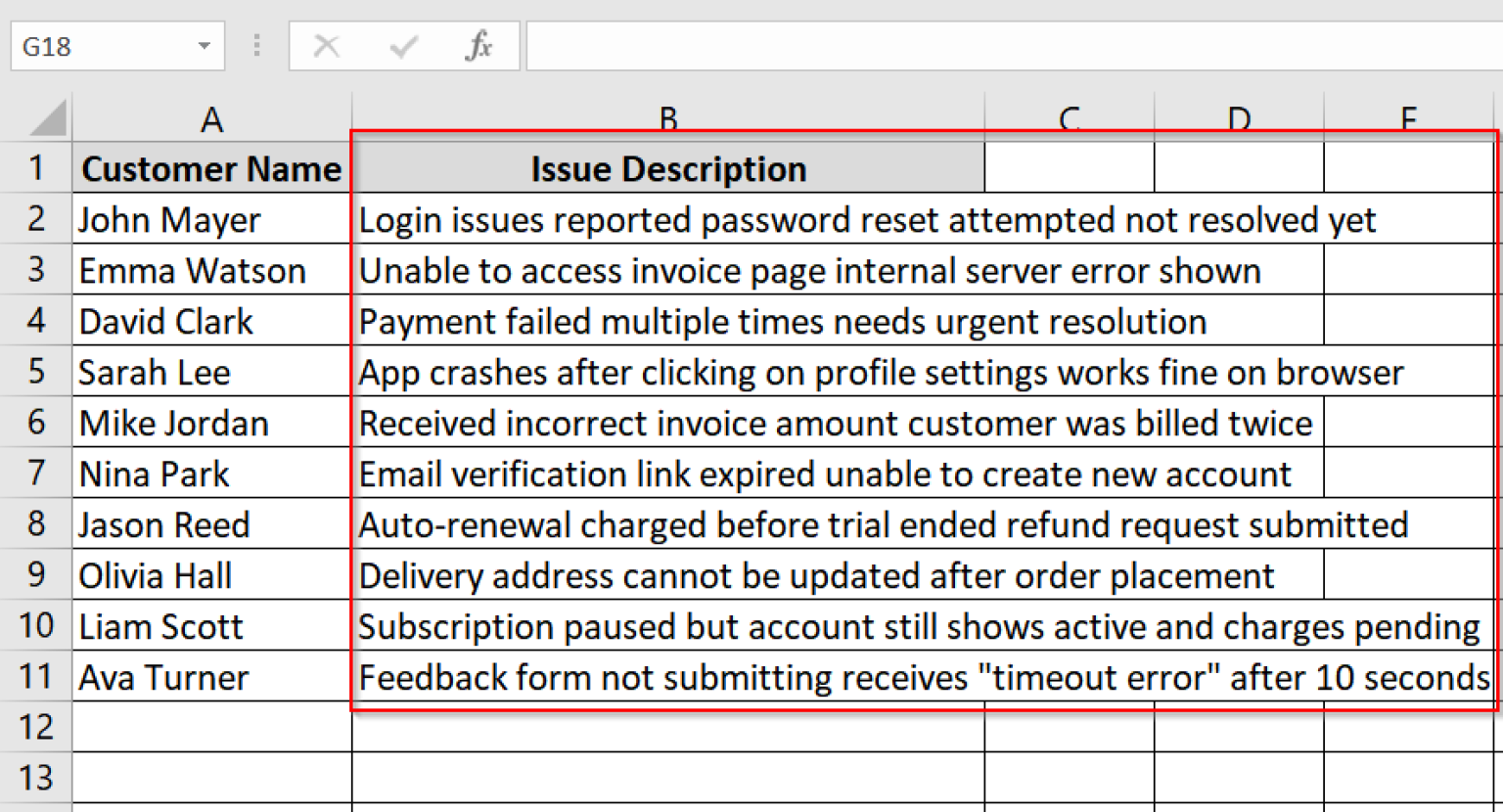Click the Enter (checkmark) icon in formula bar
Screen dimensions: 1503x812
tap(403, 45)
